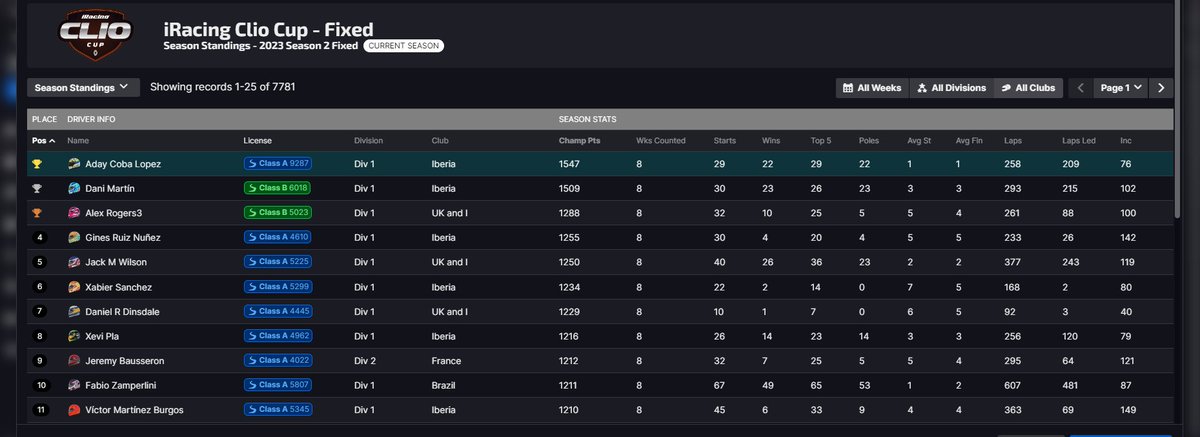Sort by the Name column header
The height and width of the screenshot is (437, 1200).
[x=78, y=141]
